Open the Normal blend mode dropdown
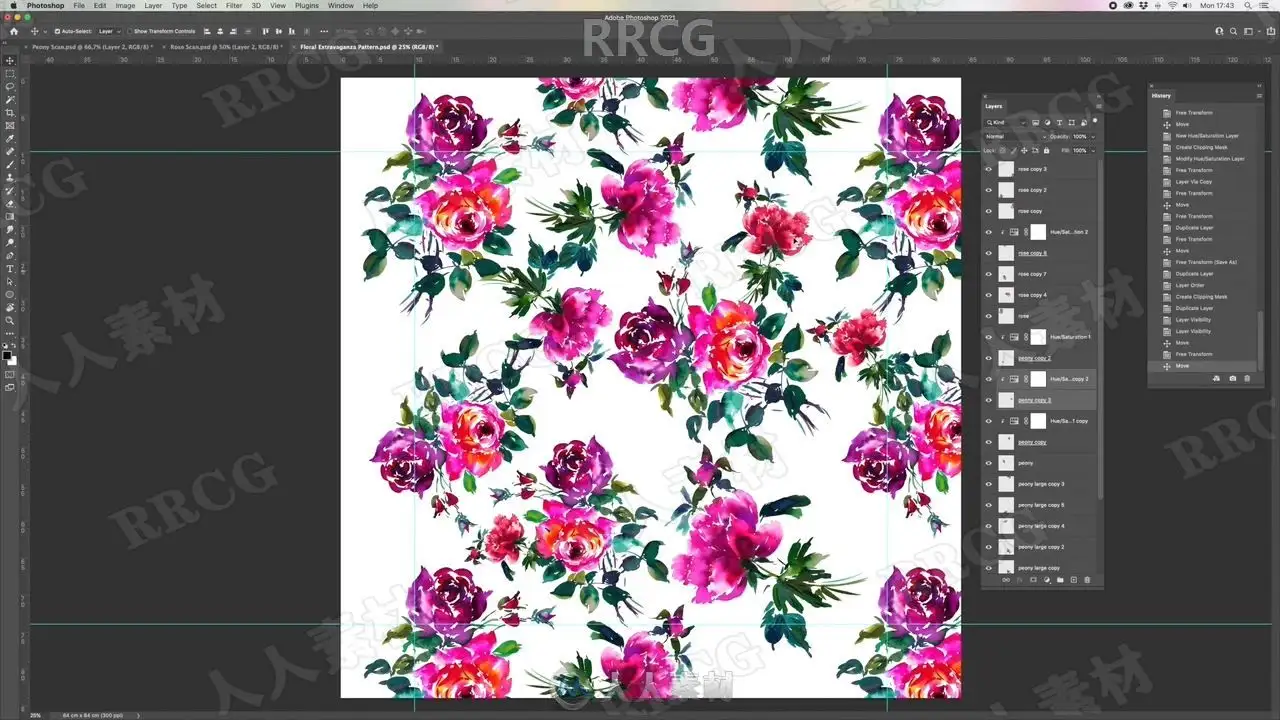Screen dimensions: 1280x720 [x=1015, y=136]
